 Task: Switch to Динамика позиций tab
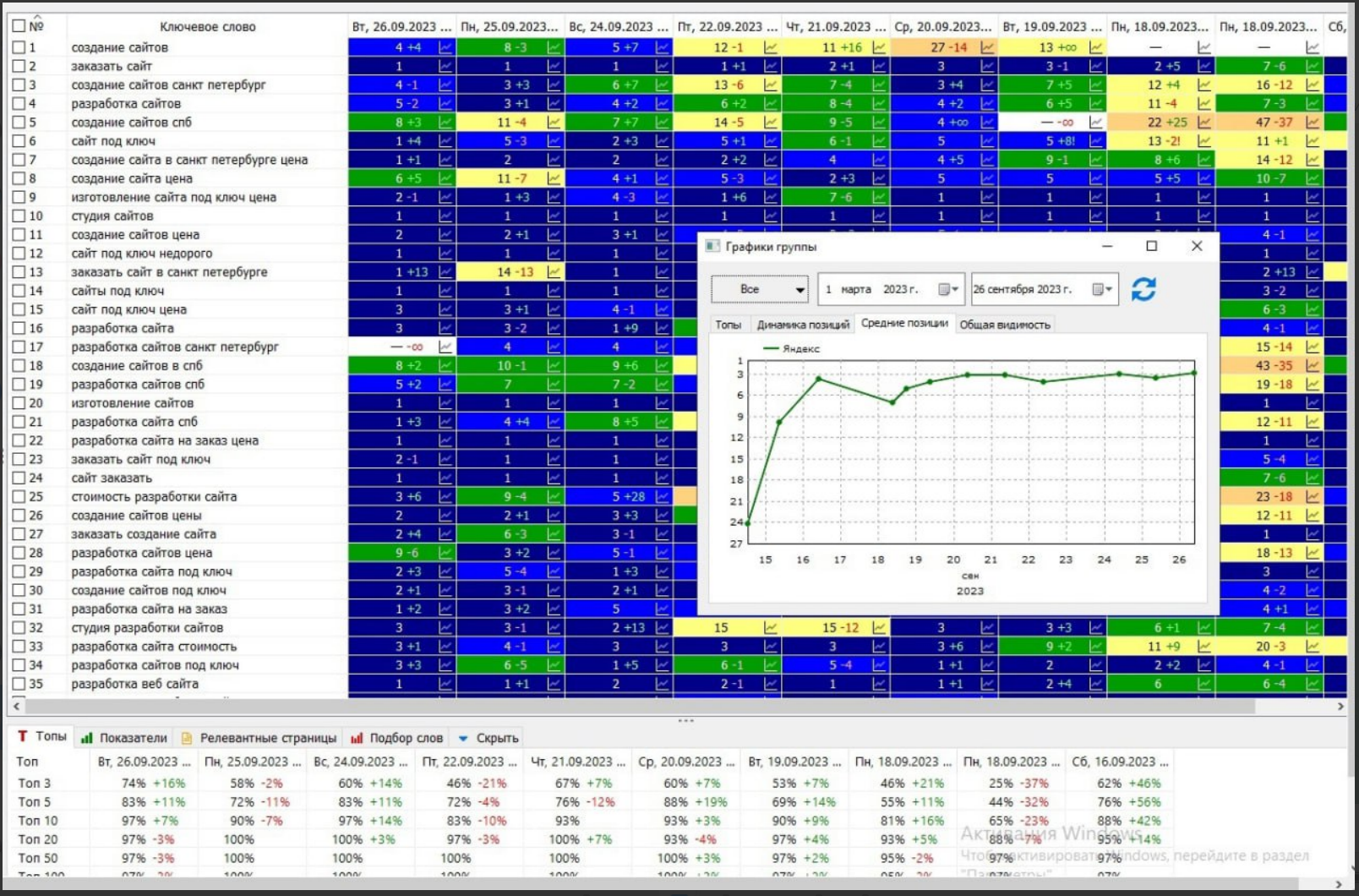tap(802, 325)
